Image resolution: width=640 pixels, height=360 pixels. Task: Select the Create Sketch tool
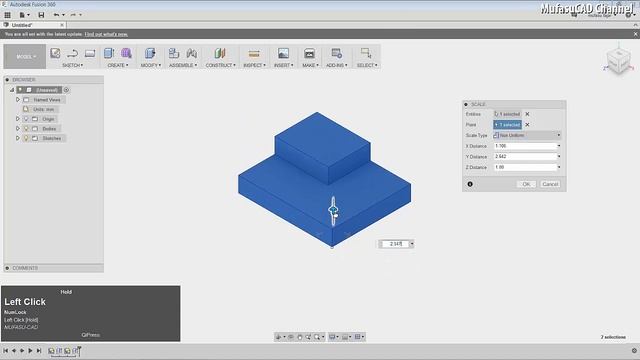click(55, 53)
